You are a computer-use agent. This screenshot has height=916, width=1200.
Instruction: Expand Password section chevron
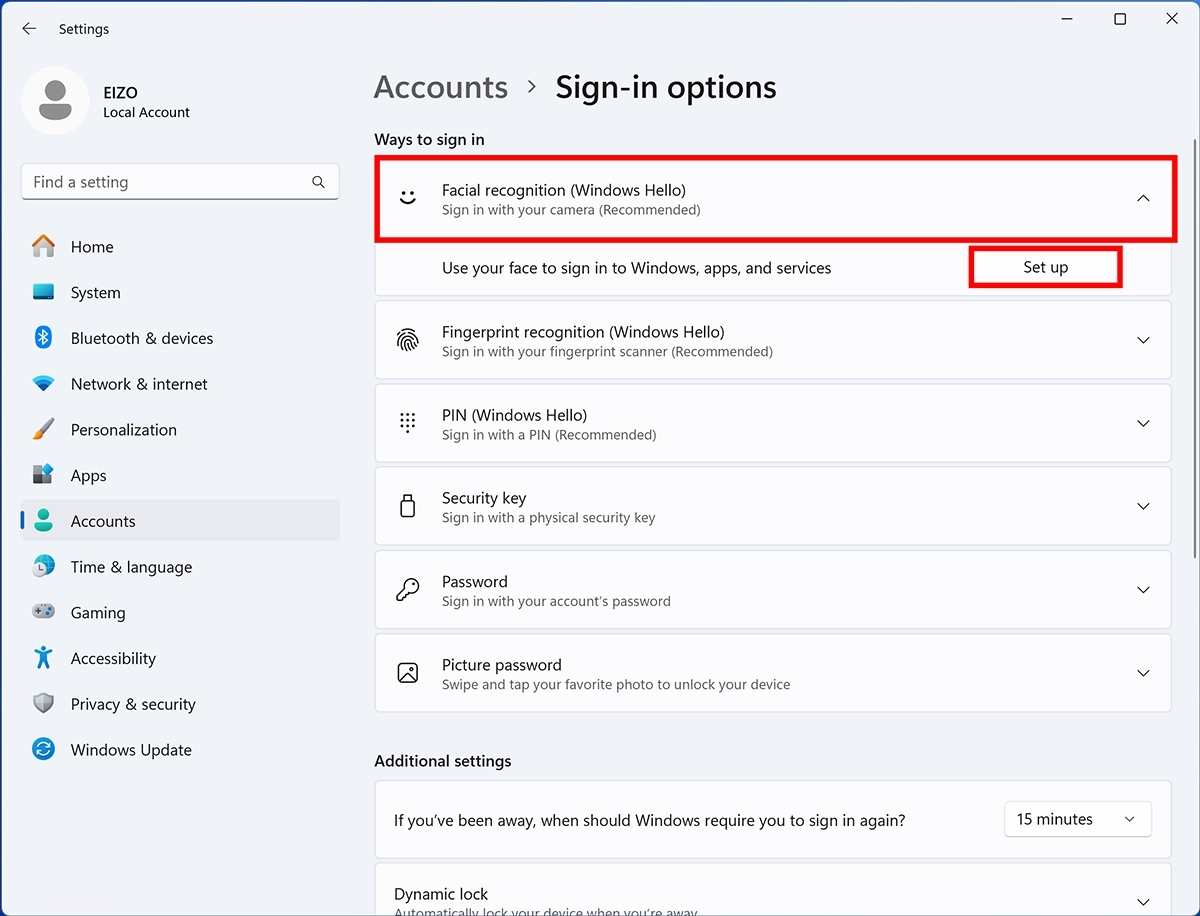[x=1144, y=590]
